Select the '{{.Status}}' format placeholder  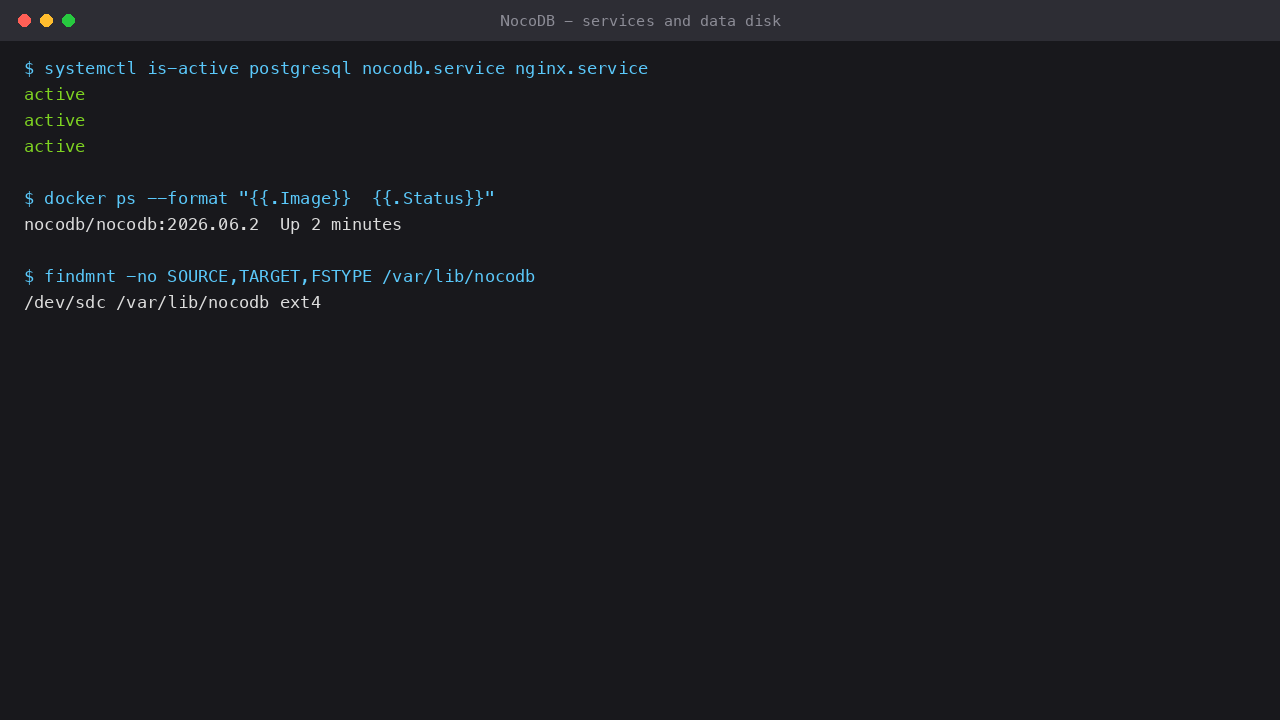pos(429,198)
